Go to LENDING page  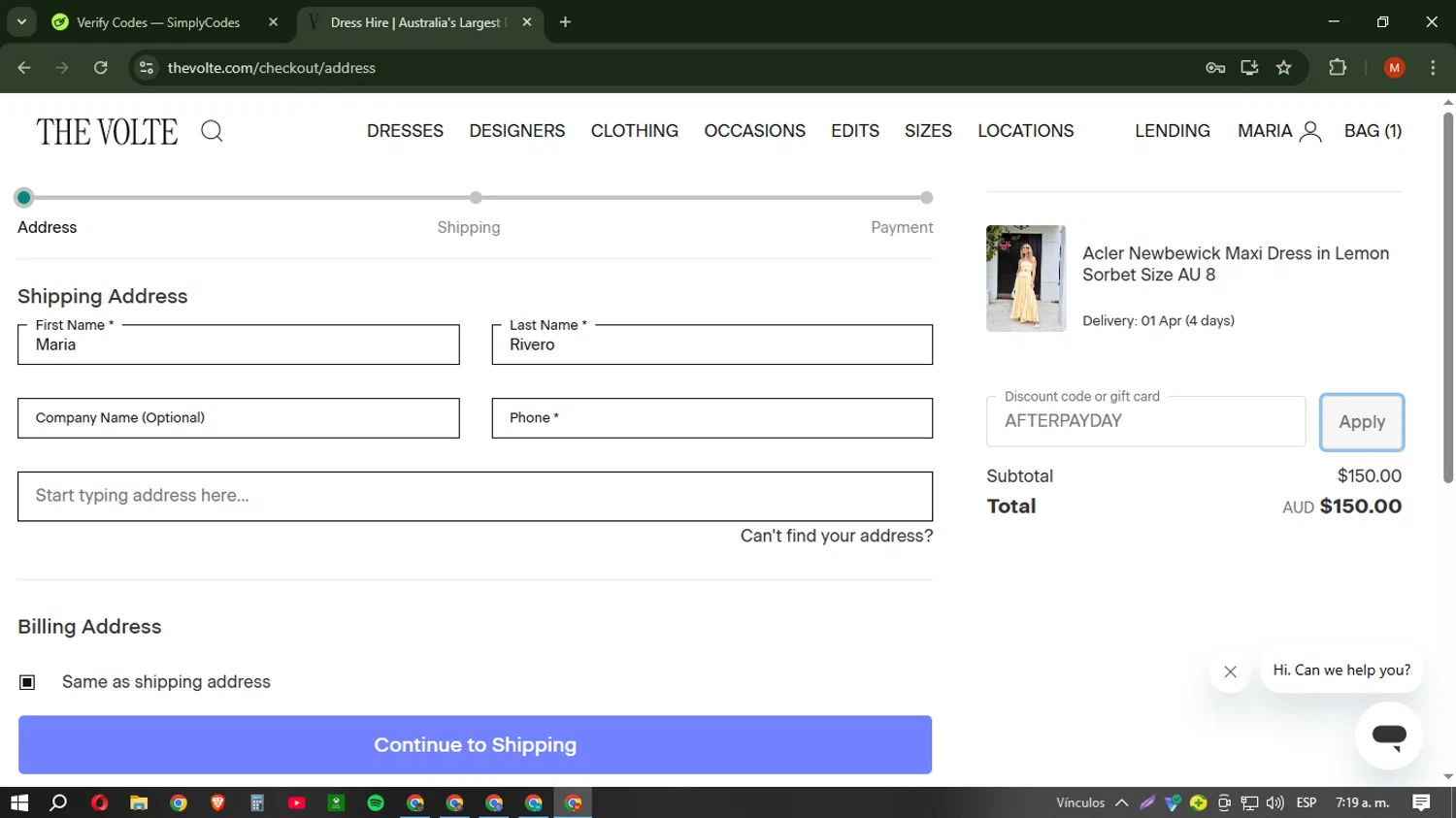[x=1172, y=131]
